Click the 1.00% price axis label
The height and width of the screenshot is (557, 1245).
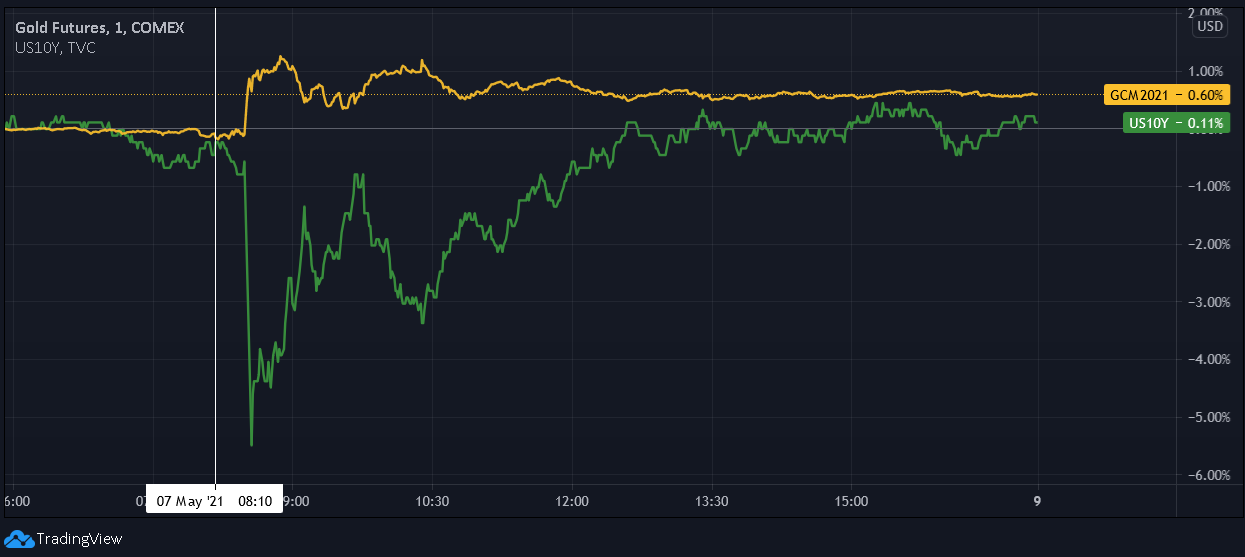[1205, 71]
